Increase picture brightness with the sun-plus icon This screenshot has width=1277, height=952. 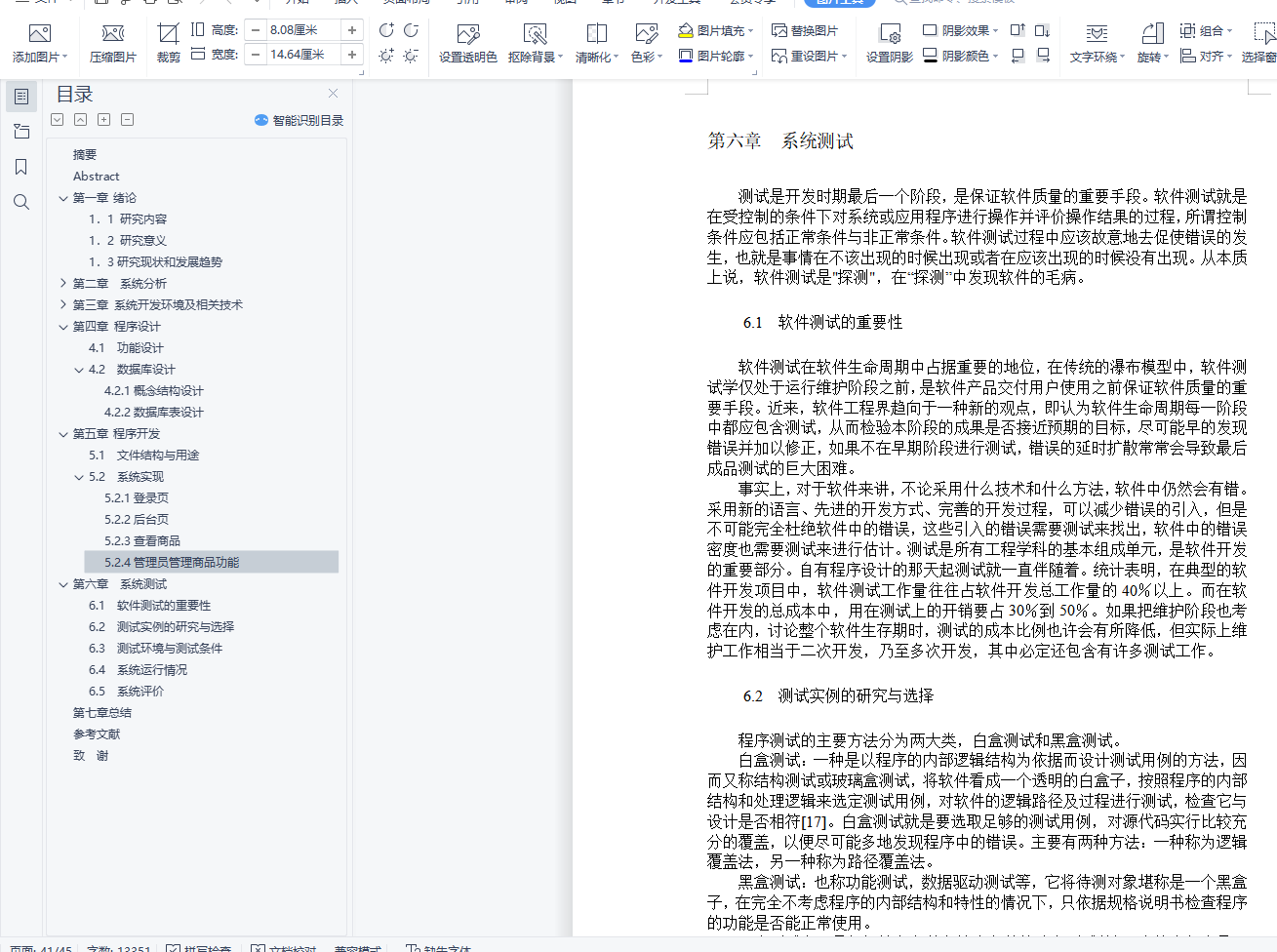(x=387, y=56)
